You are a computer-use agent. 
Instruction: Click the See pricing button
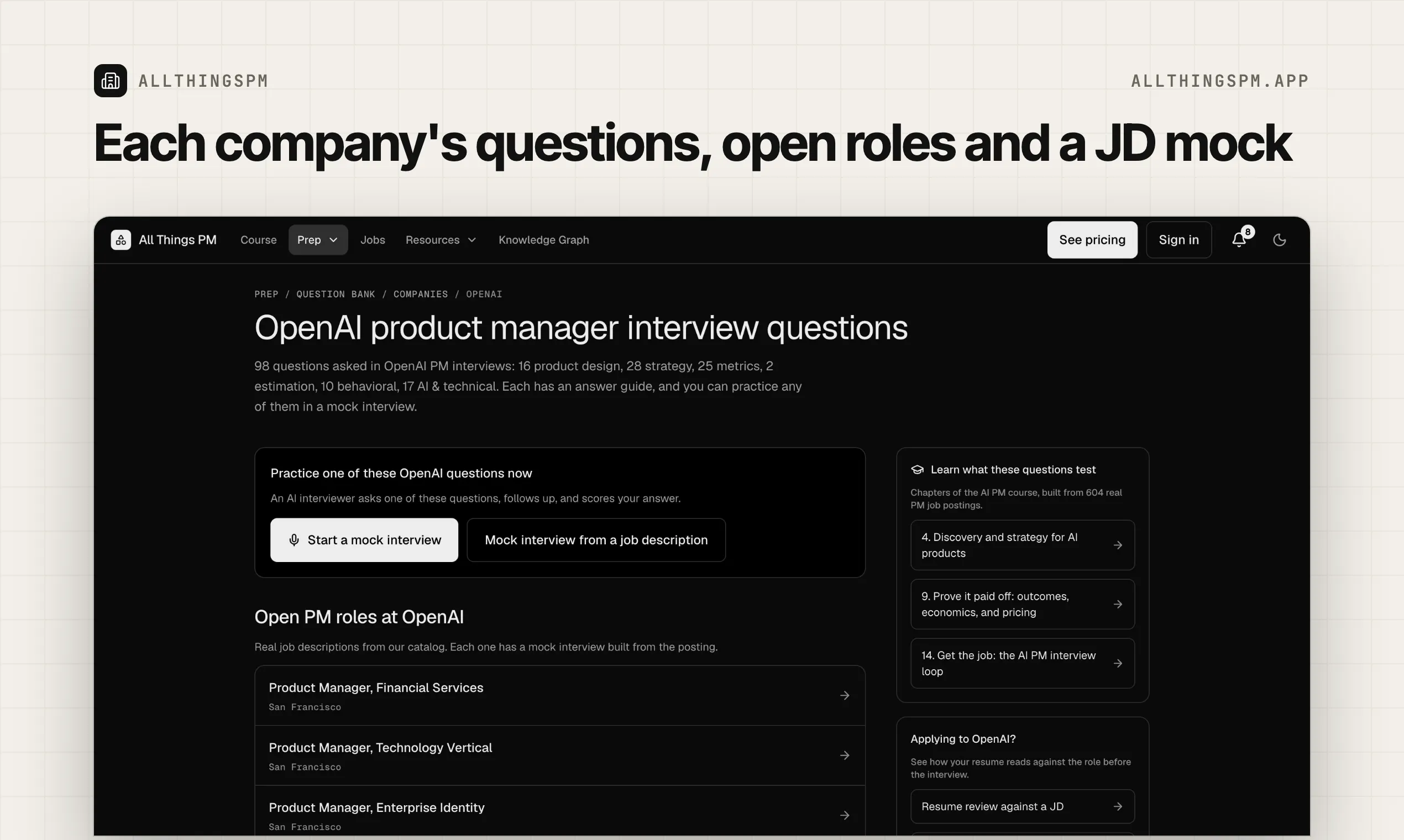point(1092,240)
